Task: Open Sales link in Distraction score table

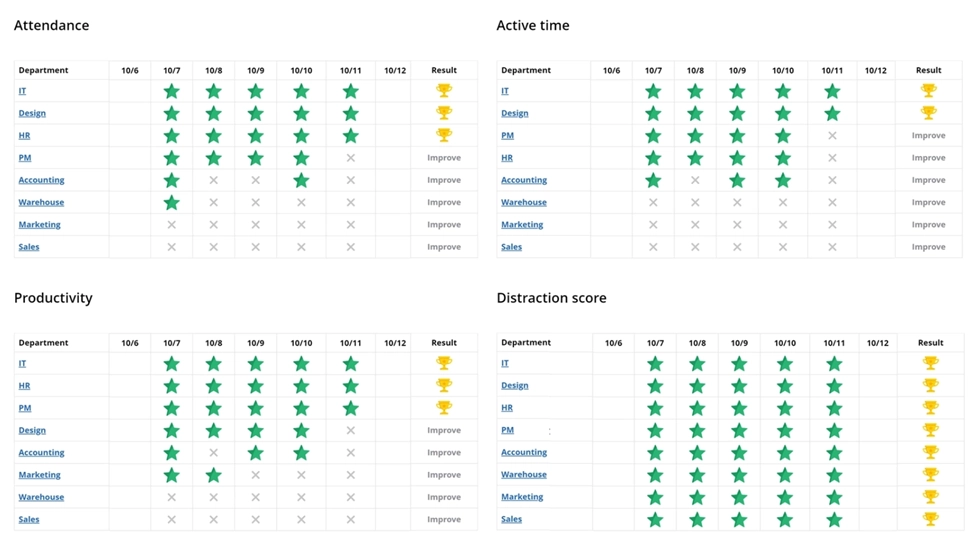Action: click(511, 519)
